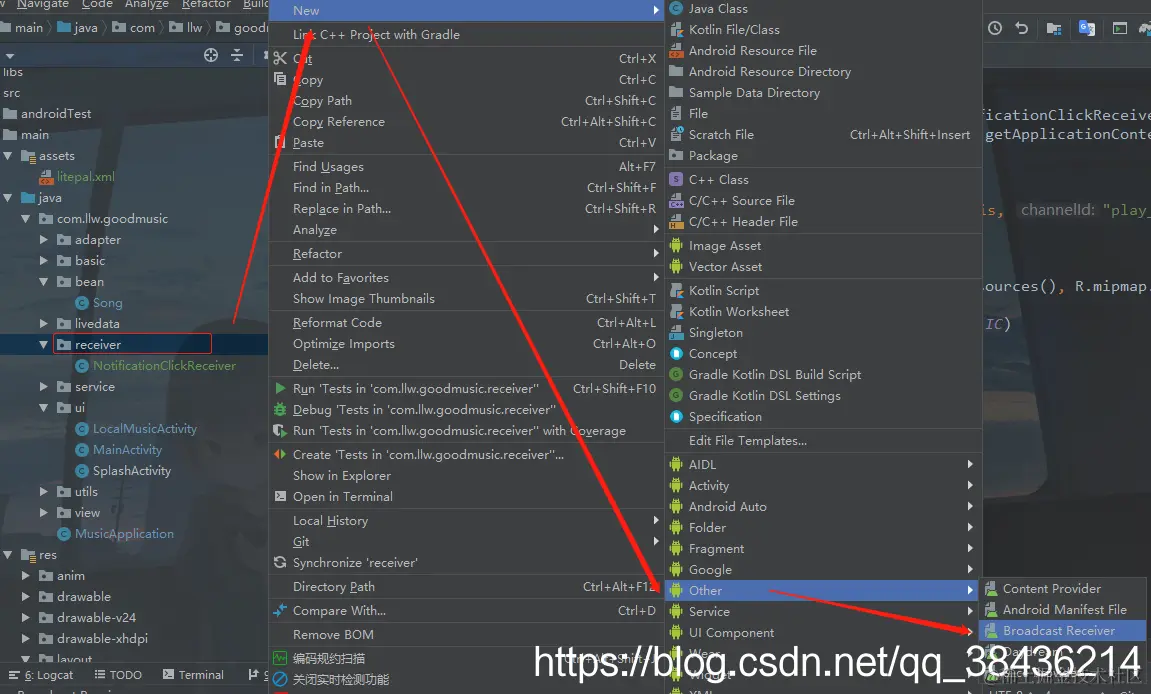Click the C/C++ Header File icon

click(x=676, y=222)
